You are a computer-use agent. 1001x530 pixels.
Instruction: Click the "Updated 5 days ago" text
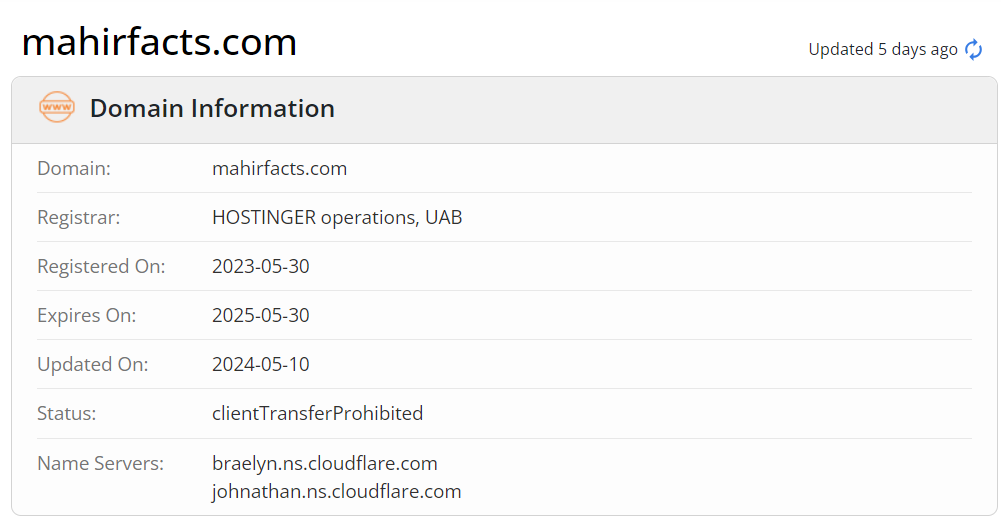[x=882, y=50]
